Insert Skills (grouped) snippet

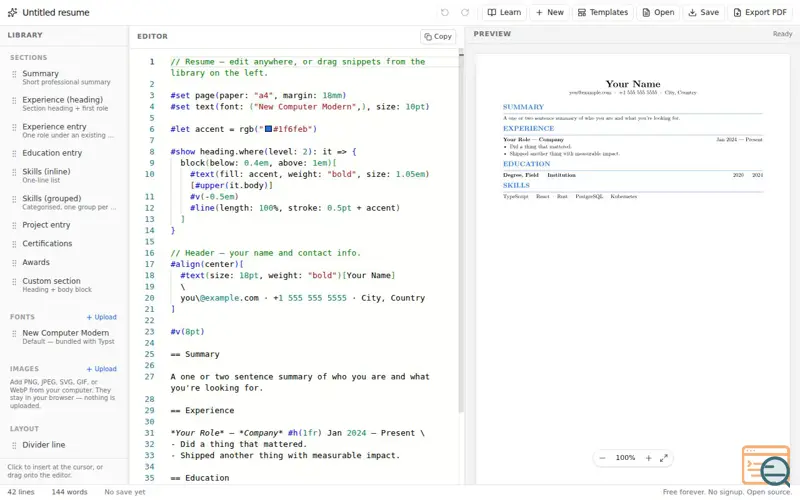64,202
